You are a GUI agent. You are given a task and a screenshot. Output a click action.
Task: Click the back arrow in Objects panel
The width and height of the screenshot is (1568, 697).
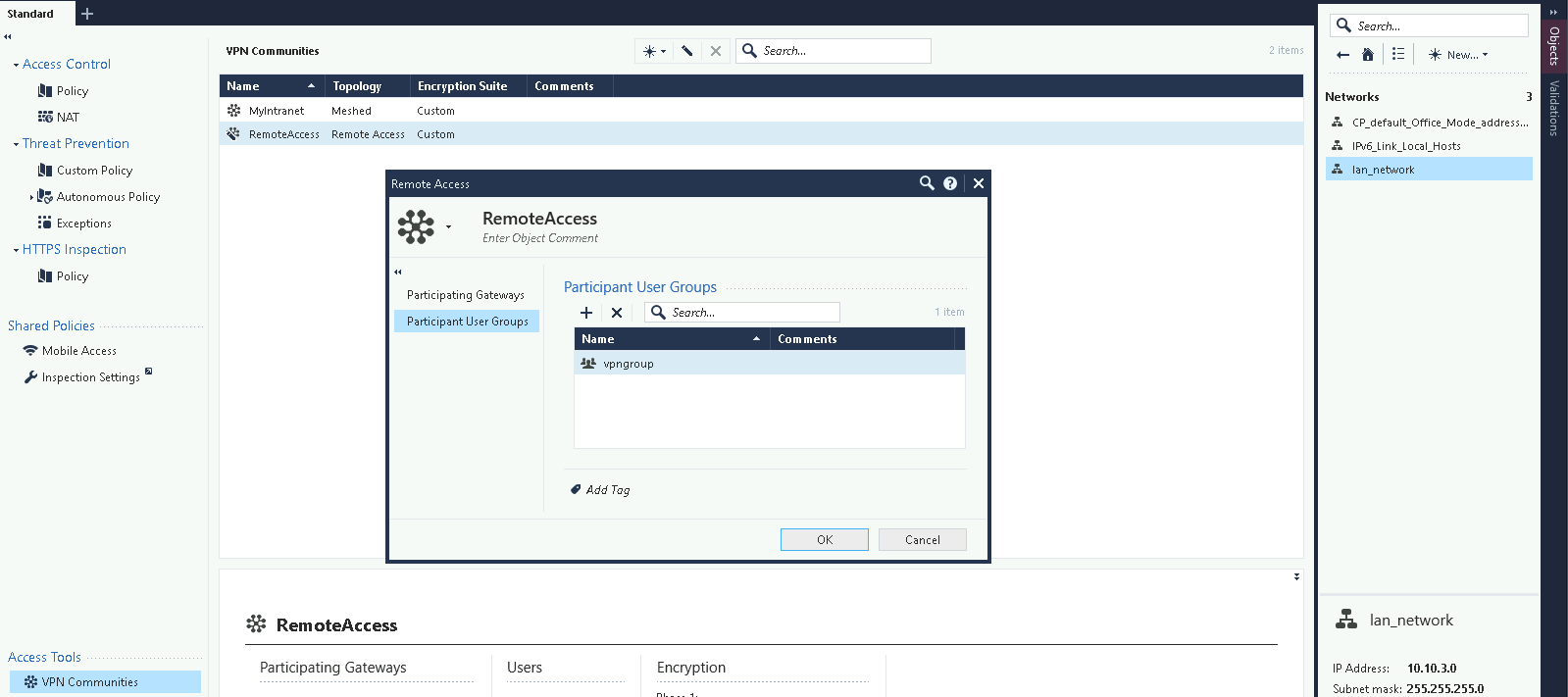click(x=1342, y=55)
